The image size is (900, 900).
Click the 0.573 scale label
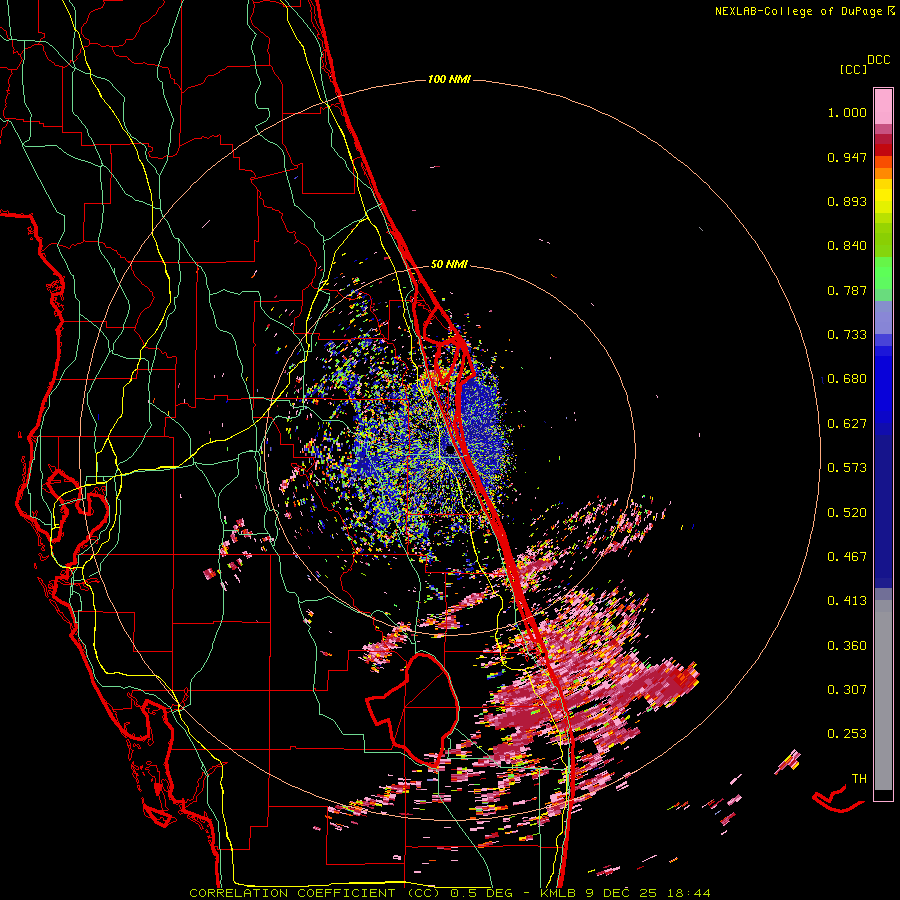[x=847, y=468]
